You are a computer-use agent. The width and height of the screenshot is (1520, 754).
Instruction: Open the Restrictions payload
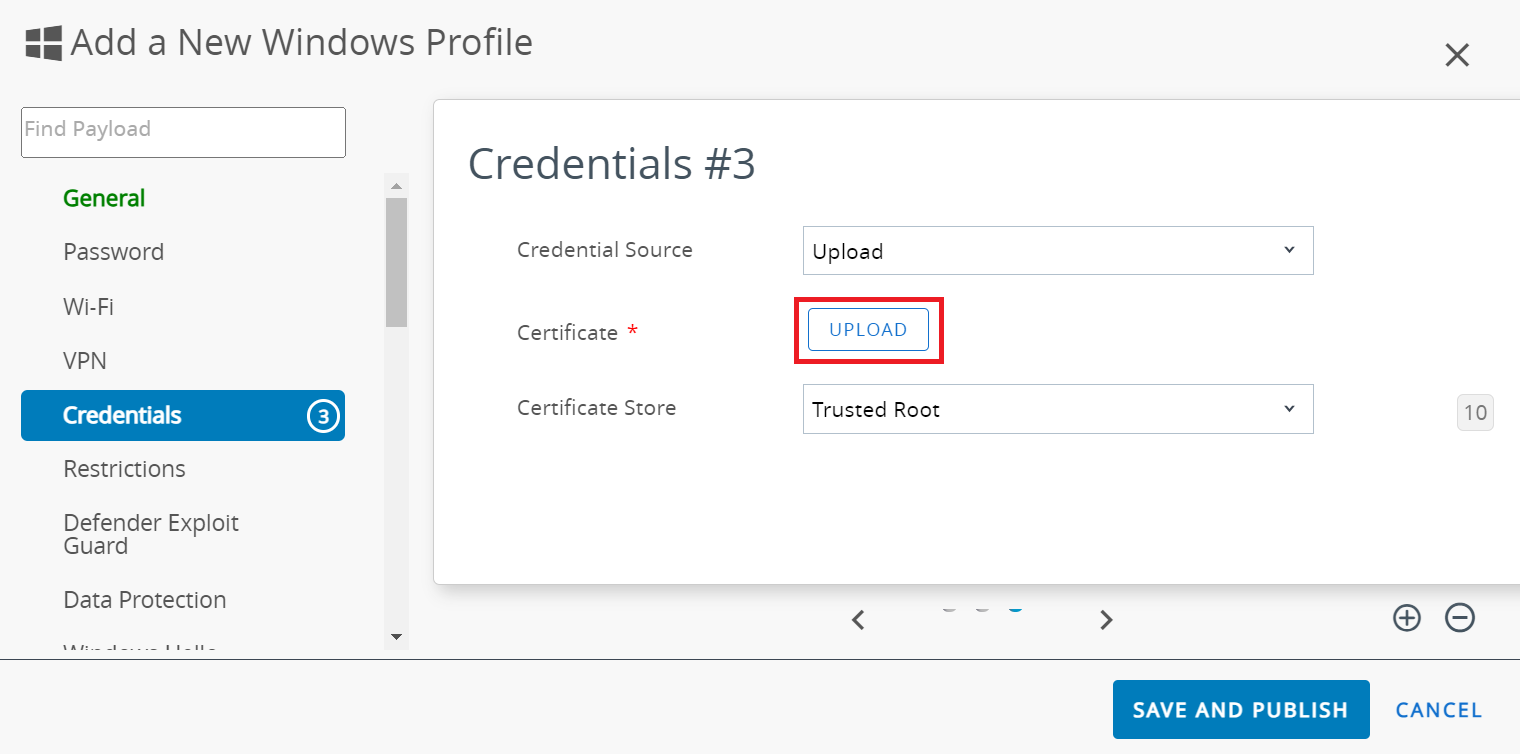tap(124, 469)
